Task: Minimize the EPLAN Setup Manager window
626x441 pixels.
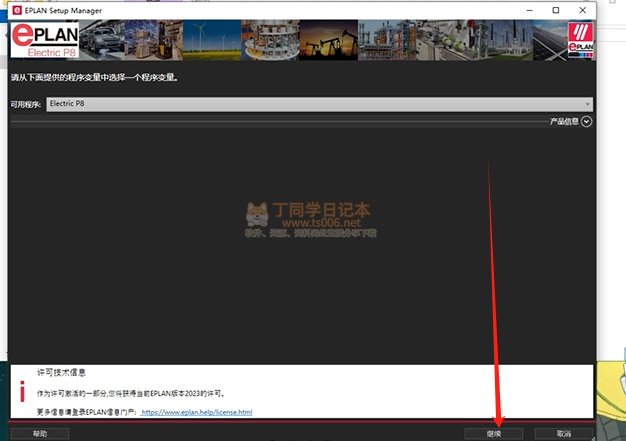Action: pyautogui.click(x=529, y=10)
